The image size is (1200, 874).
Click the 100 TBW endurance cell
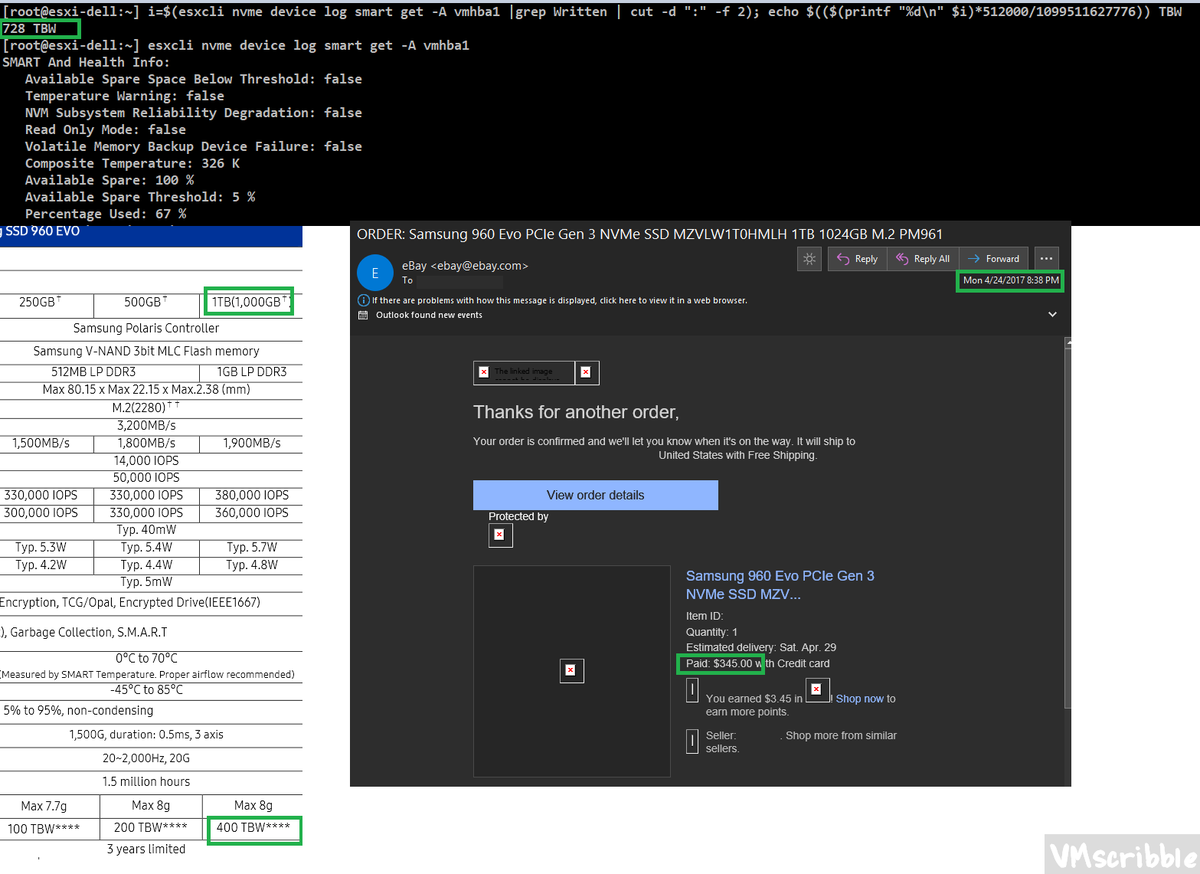coord(48,829)
